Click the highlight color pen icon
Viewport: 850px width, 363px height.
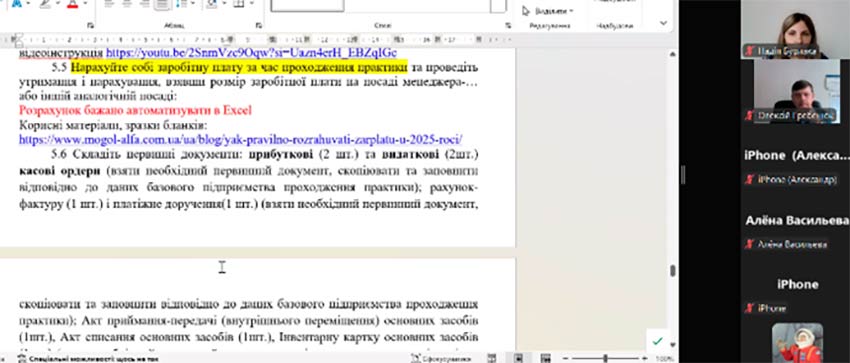45,4
